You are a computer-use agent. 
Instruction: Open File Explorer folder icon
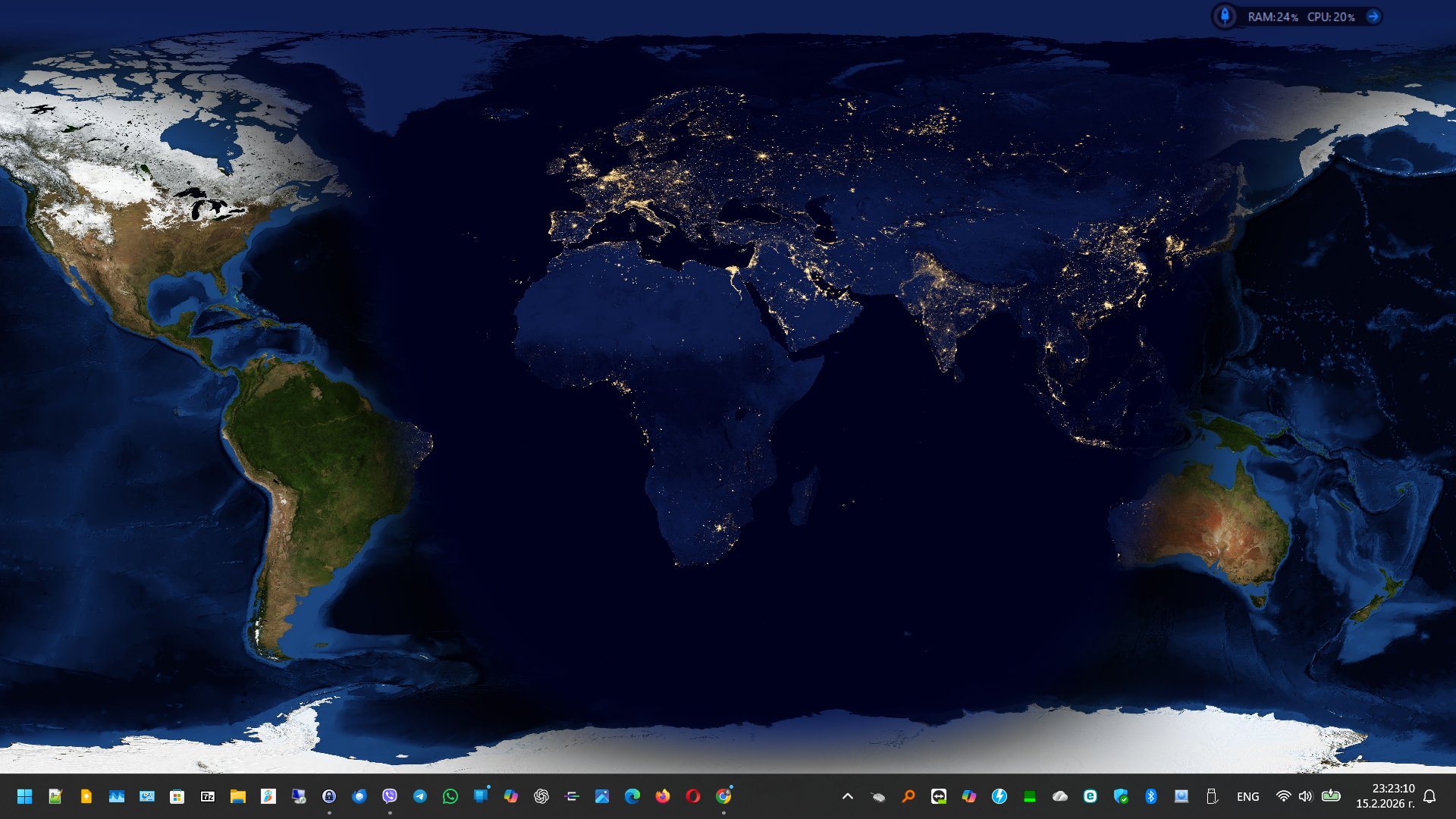click(x=238, y=796)
